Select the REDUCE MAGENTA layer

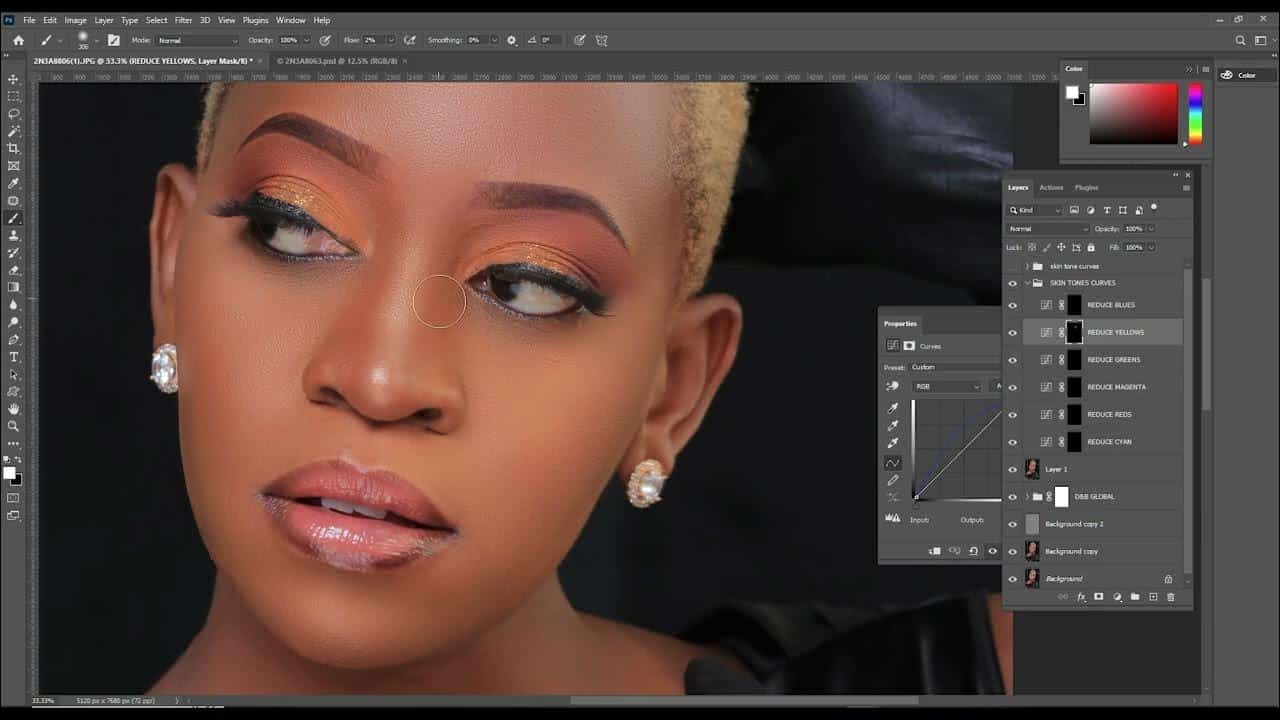(x=1116, y=387)
